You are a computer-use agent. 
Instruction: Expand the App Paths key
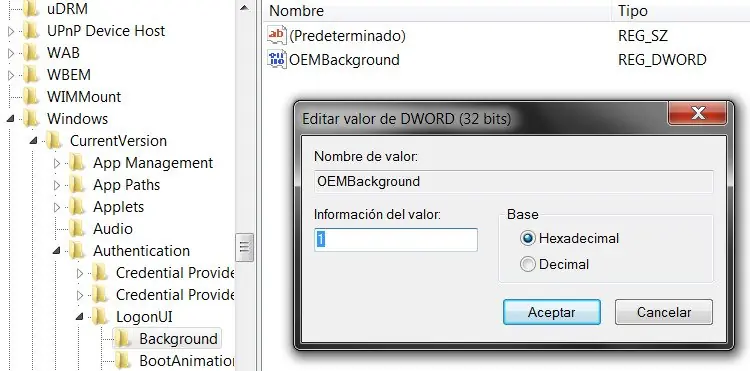click(x=56, y=185)
